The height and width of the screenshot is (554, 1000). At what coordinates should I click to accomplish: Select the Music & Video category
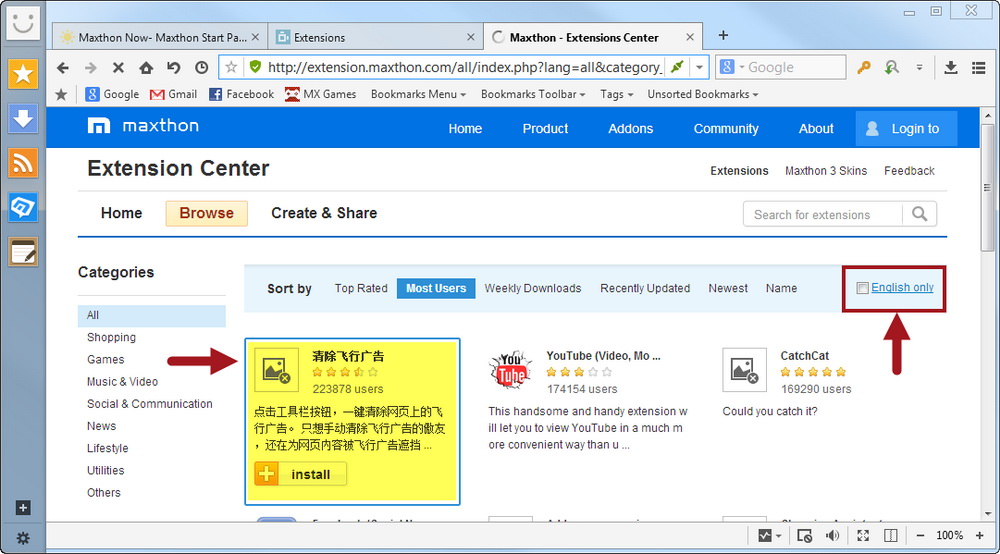122,382
